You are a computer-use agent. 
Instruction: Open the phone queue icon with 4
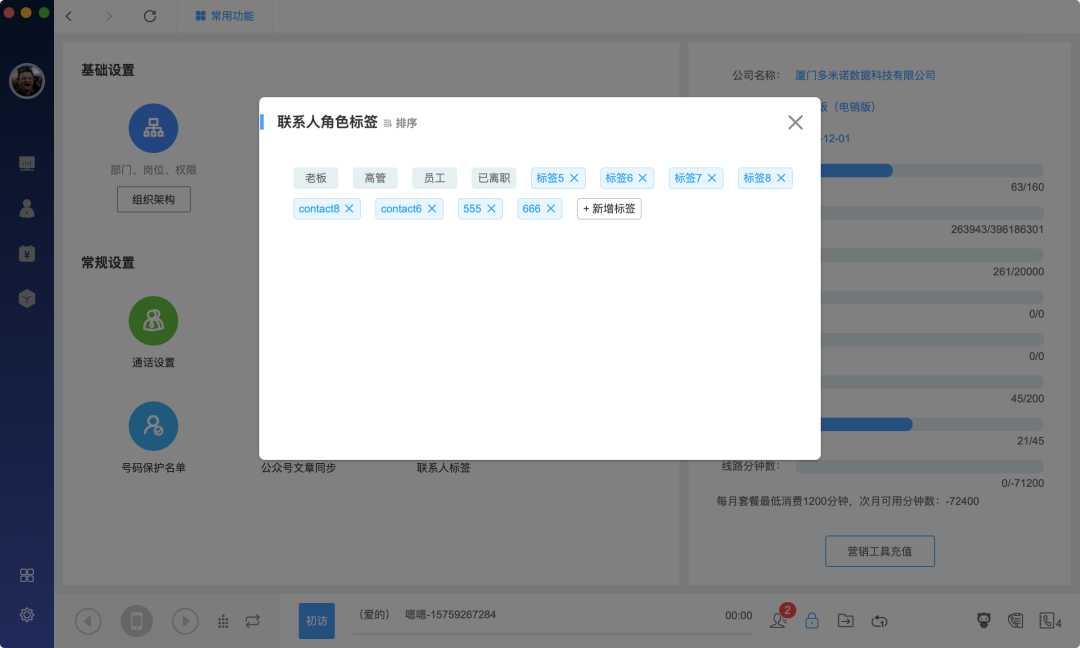[1050, 621]
